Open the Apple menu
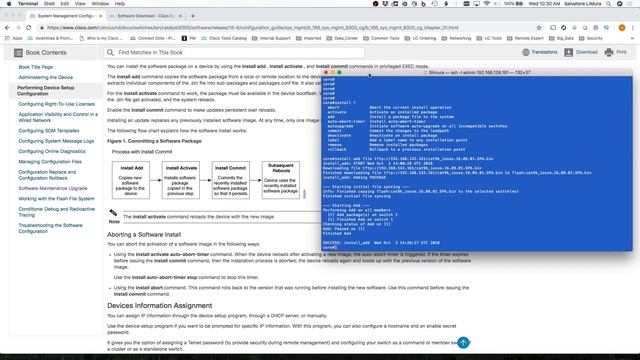The image size is (640, 360). tap(9, 4)
